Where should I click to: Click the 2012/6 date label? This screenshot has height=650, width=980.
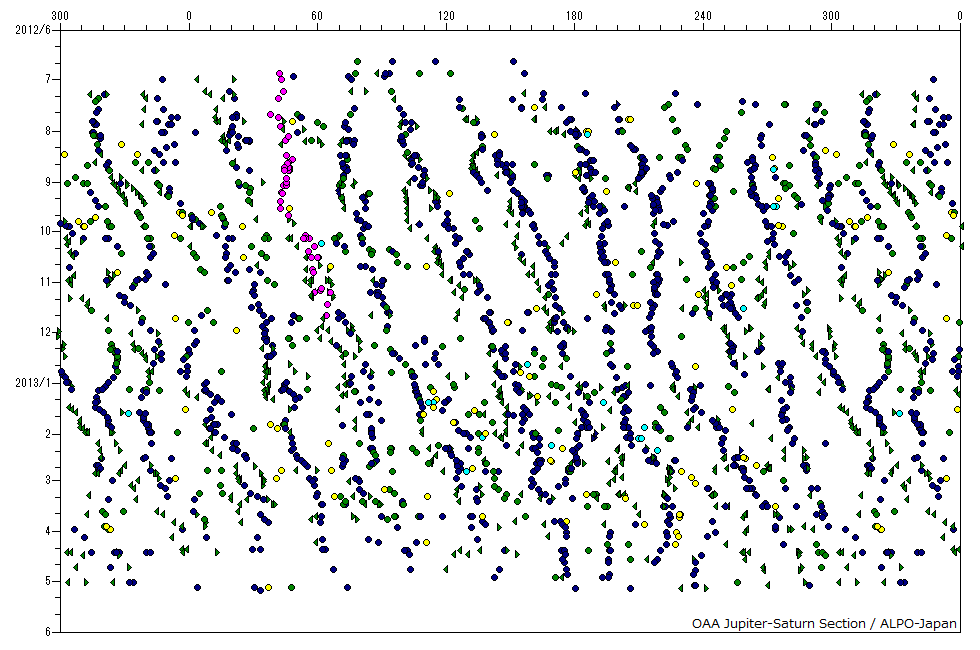(34, 29)
